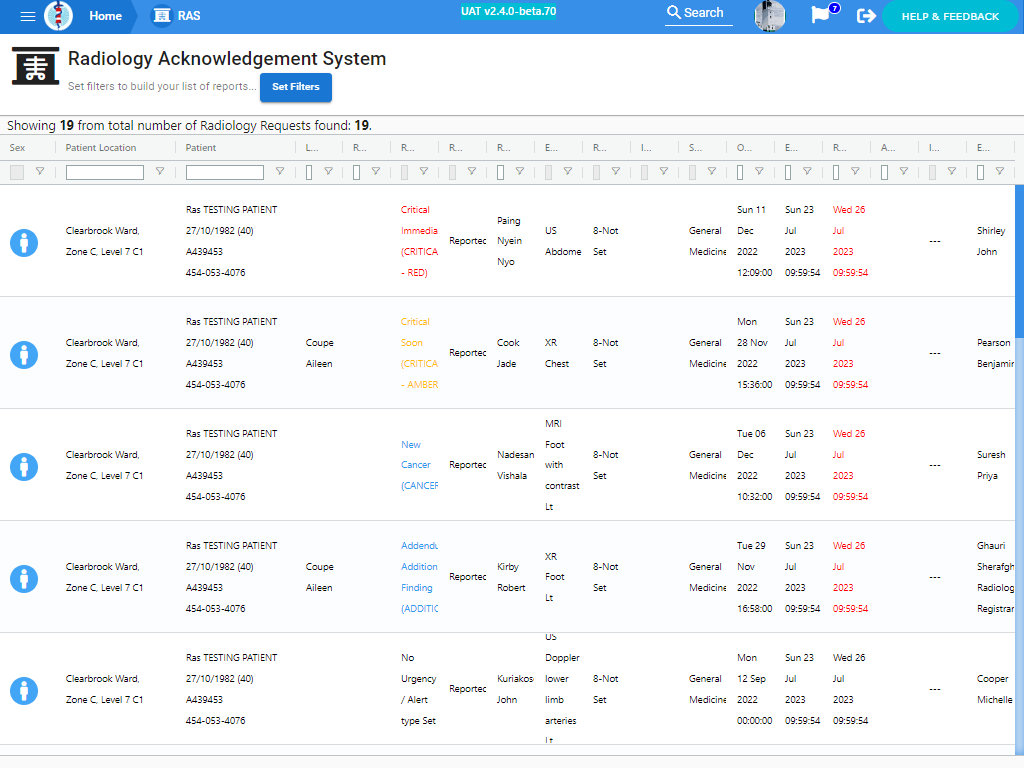
Task: Select the amber Critical Soon alert text
Action: point(419,353)
